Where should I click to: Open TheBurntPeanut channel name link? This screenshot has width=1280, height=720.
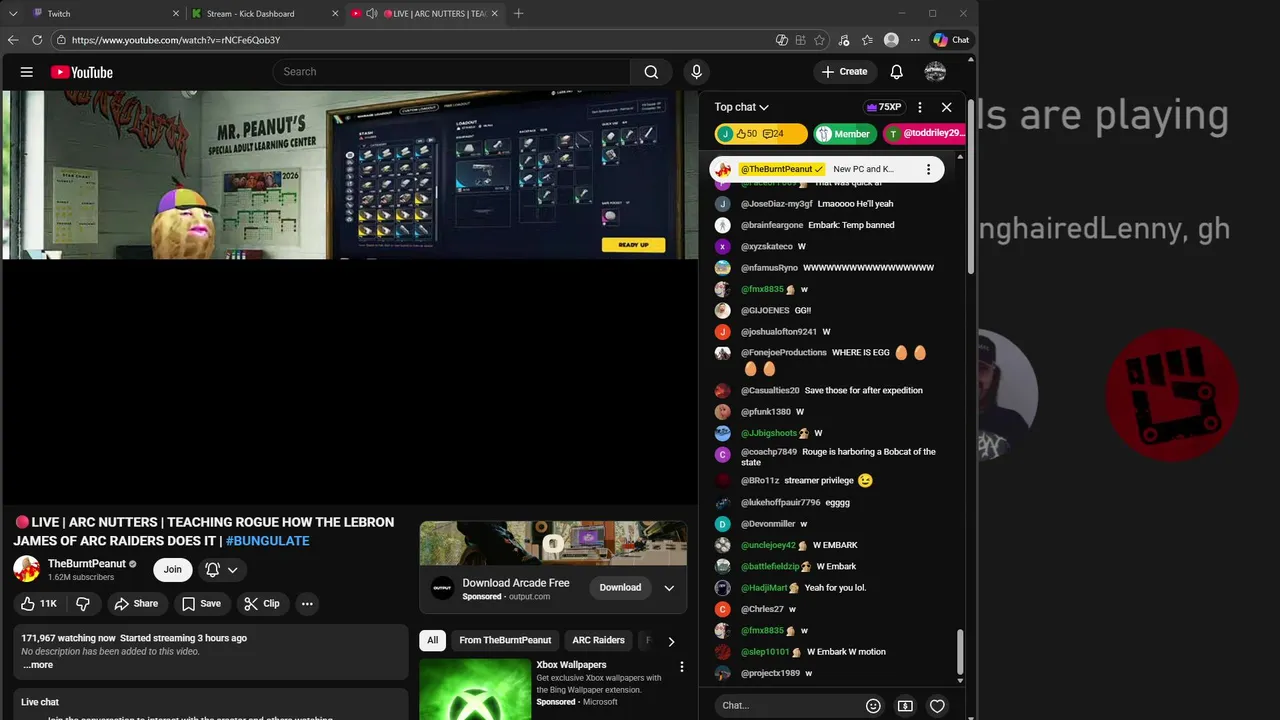tap(87, 564)
